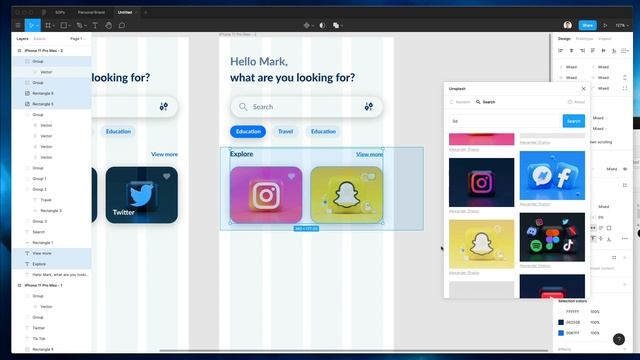The image size is (640, 360).
Task: Click the 002558 dark blue selection color swatch
Action: click(561, 322)
